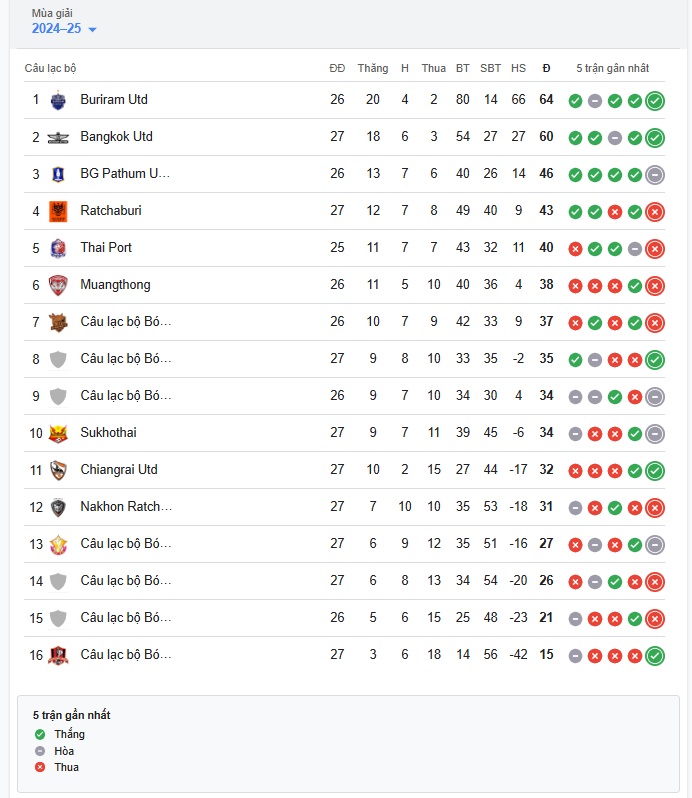The height and width of the screenshot is (798, 692).
Task: Click Ratchaburi's latest match loss indicator
Action: coord(655,211)
